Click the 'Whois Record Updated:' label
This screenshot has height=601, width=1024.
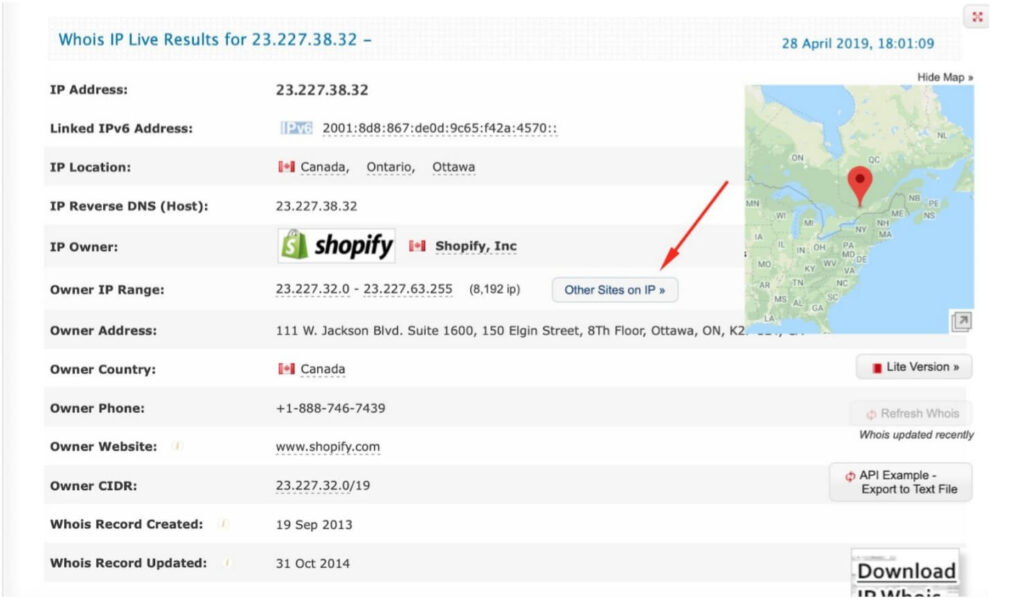point(129,563)
